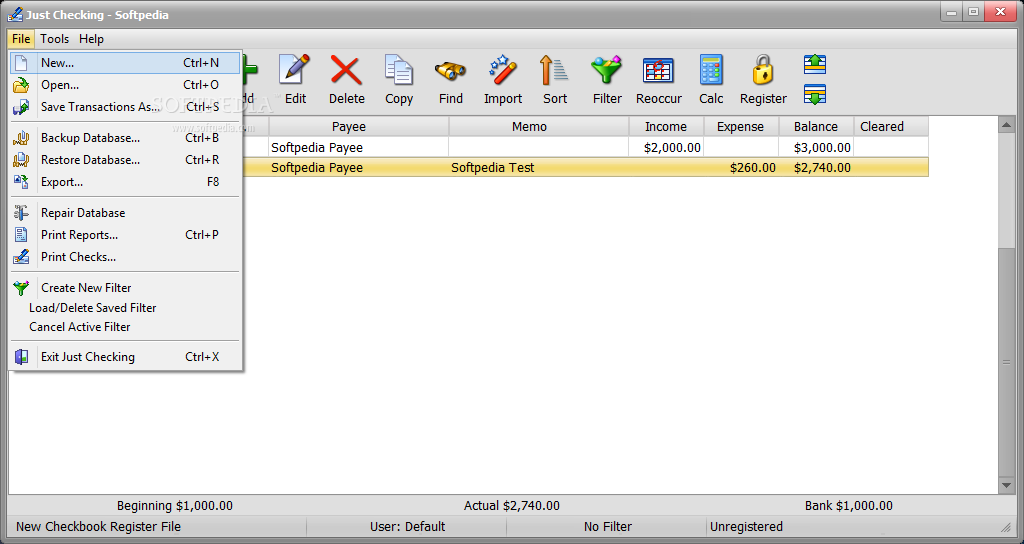1024x544 pixels.
Task: Open the Help menu
Action: (91, 39)
